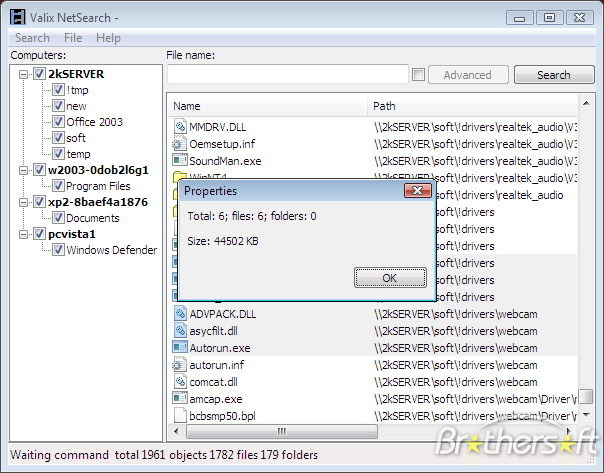Select the autorun.inf file name

click(216, 365)
